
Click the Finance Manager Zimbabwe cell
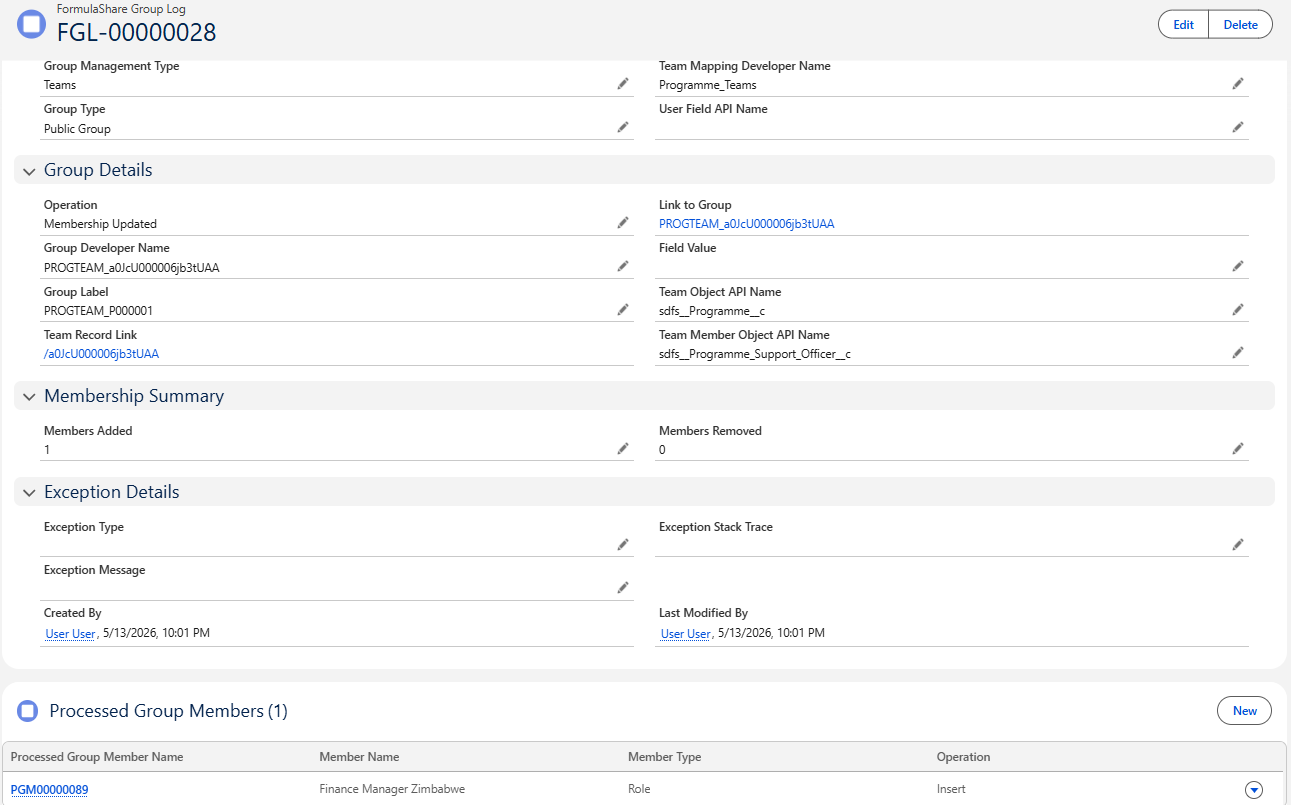[392, 789]
